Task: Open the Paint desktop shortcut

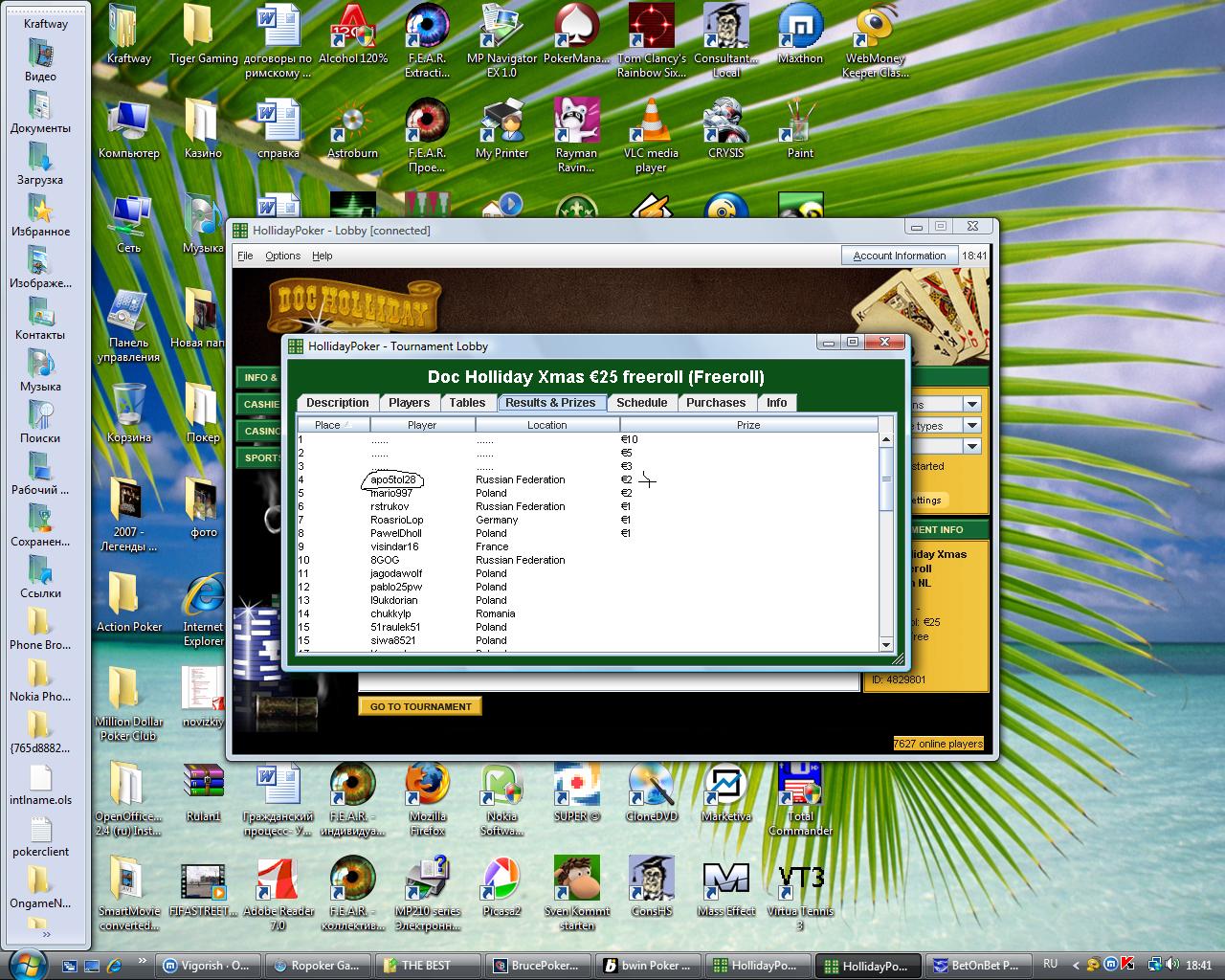Action: click(x=800, y=122)
